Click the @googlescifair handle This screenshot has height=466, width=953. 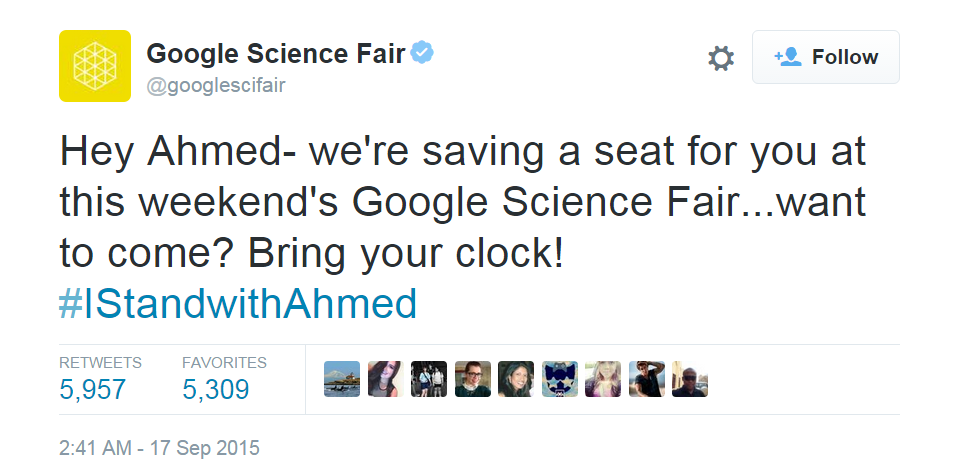216,86
